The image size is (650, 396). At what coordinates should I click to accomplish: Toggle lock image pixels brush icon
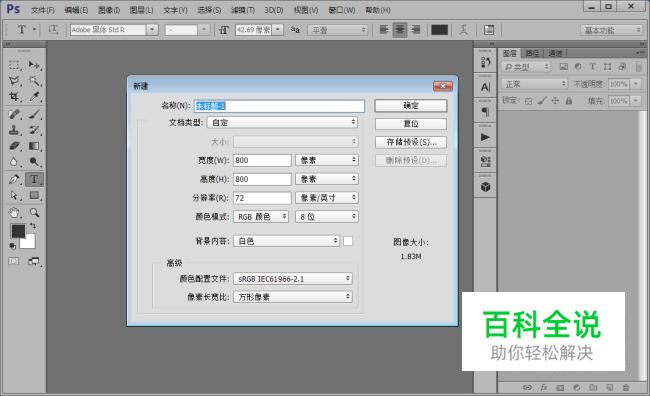pyautogui.click(x=541, y=101)
